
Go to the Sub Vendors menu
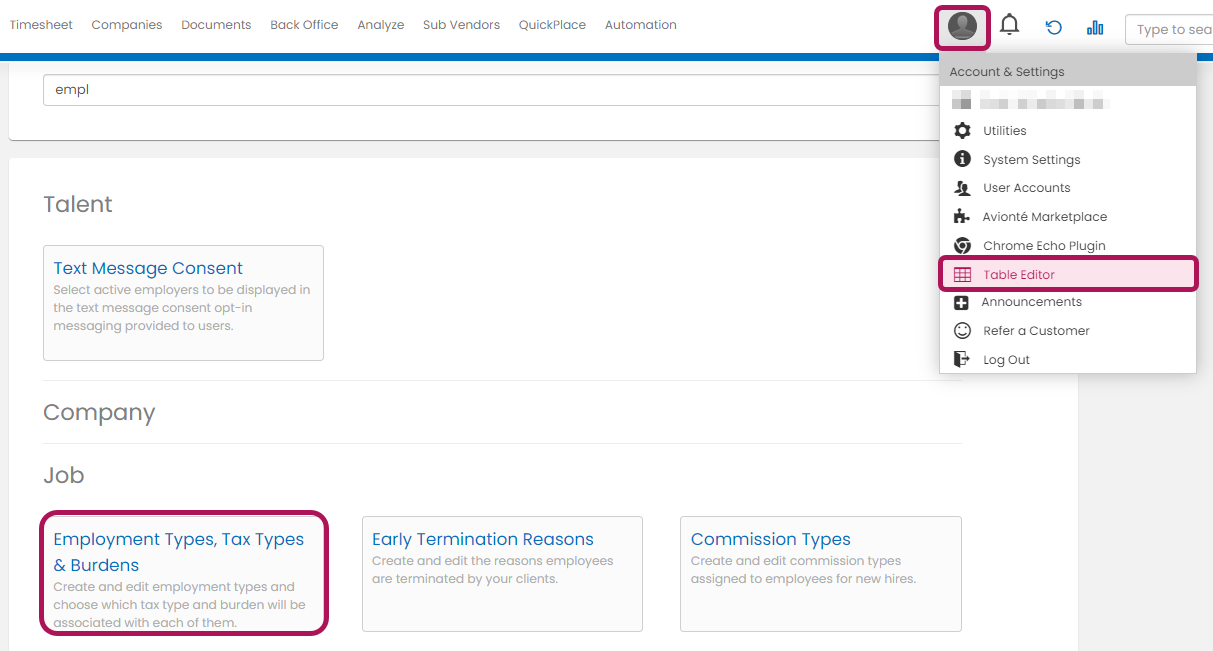[x=461, y=25]
